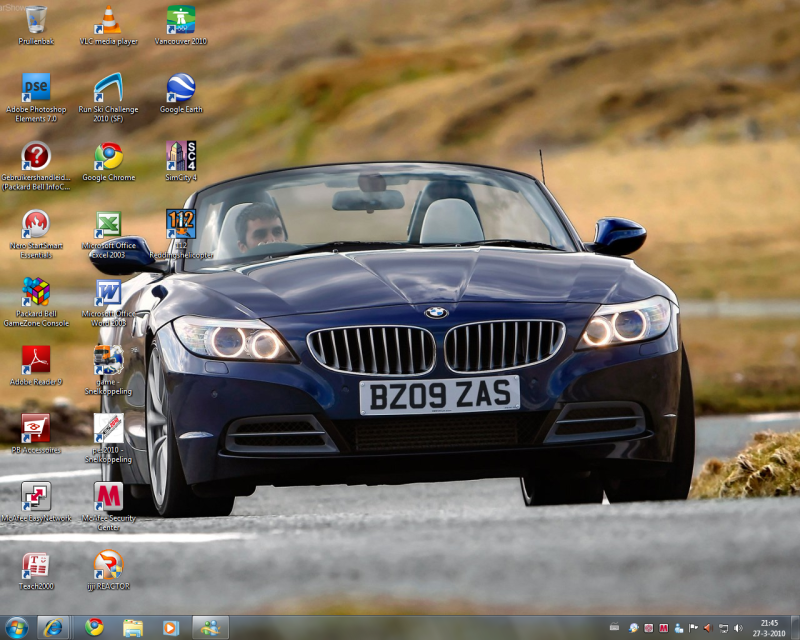Click the orange speaker tray icon
The image size is (800, 640).
(x=708, y=628)
